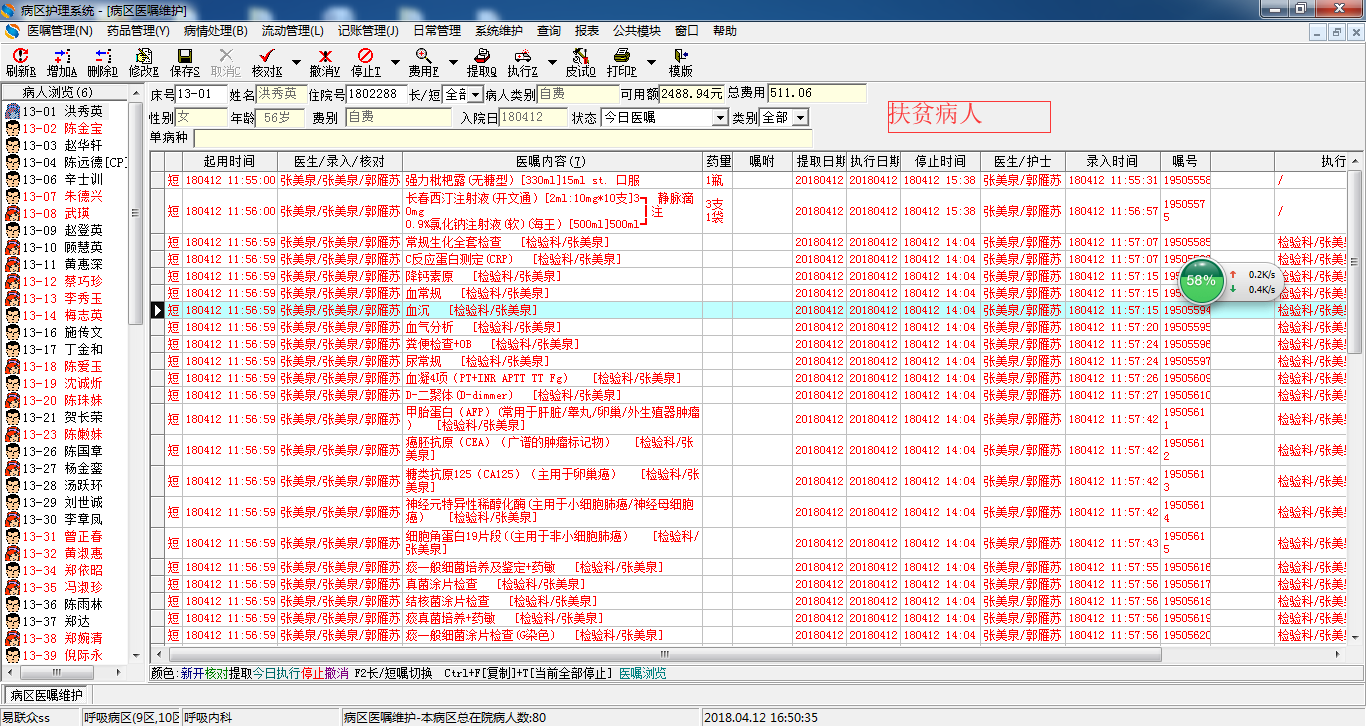1366x726 pixels.
Task: Open the 报表 menu
Action: tap(587, 31)
